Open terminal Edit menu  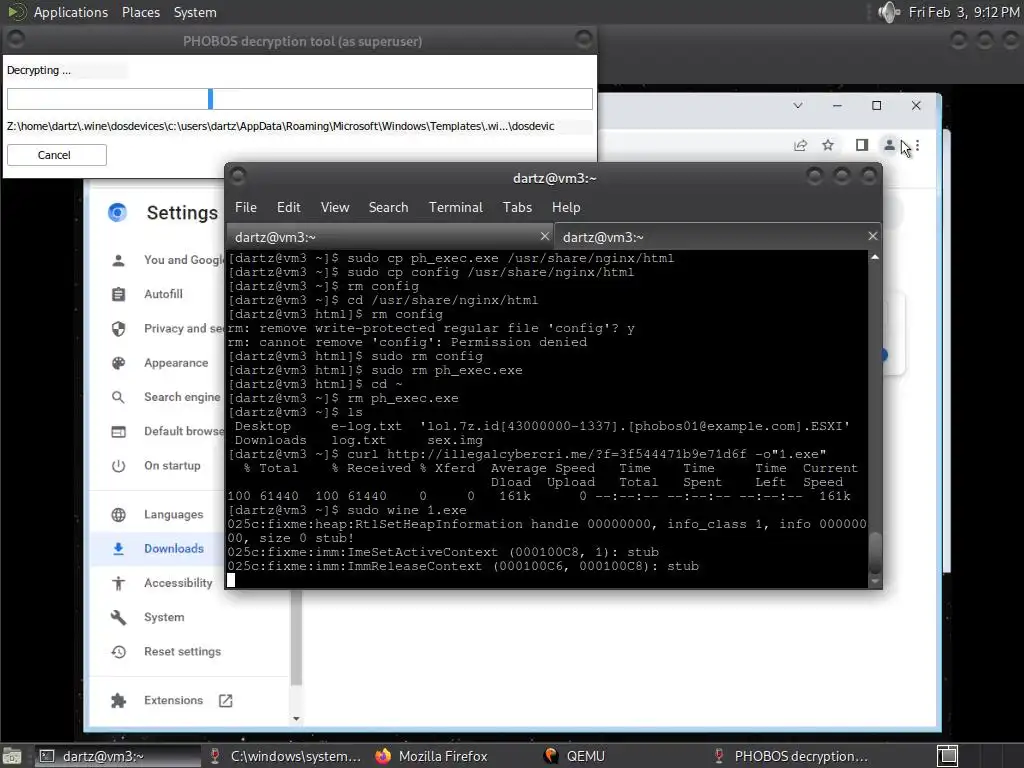click(288, 207)
